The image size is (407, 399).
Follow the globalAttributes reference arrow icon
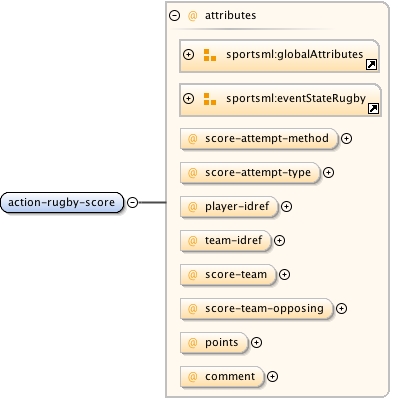(371, 64)
